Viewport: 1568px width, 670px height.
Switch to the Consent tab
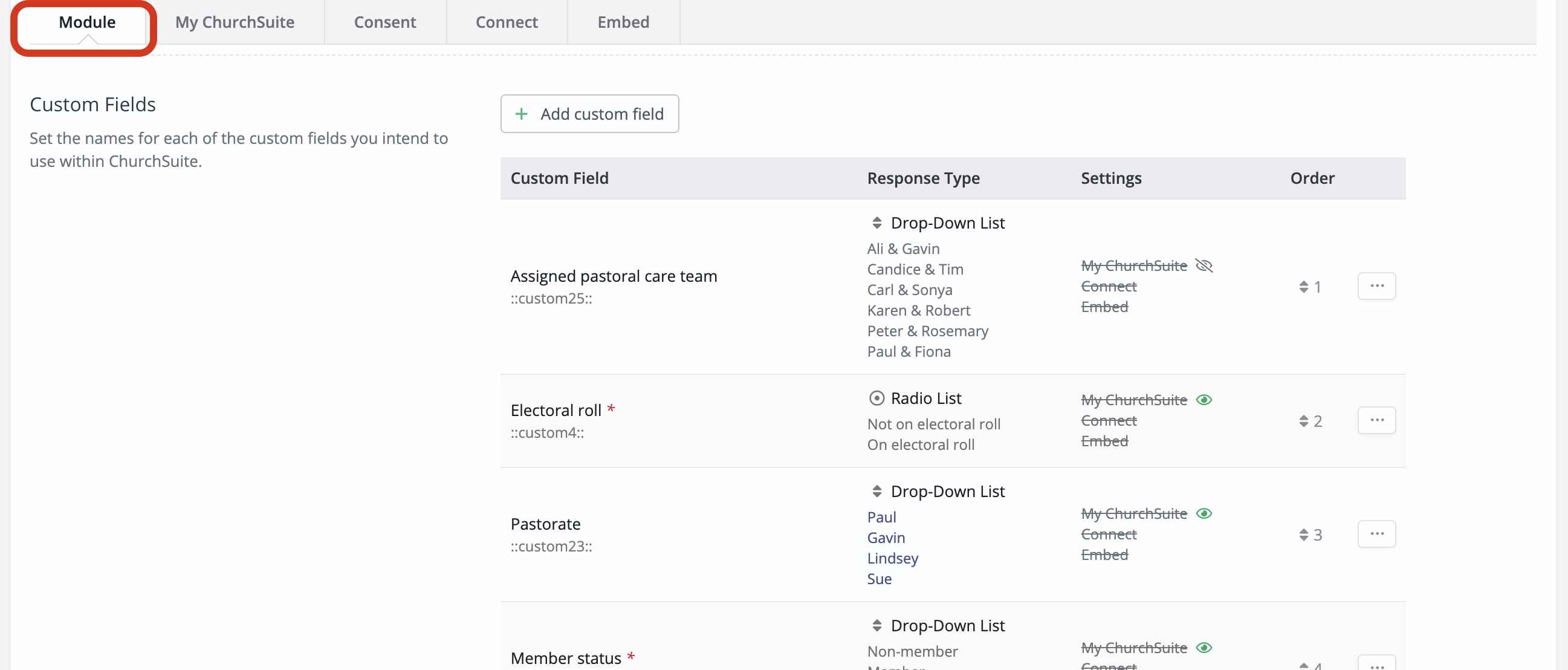tap(384, 22)
